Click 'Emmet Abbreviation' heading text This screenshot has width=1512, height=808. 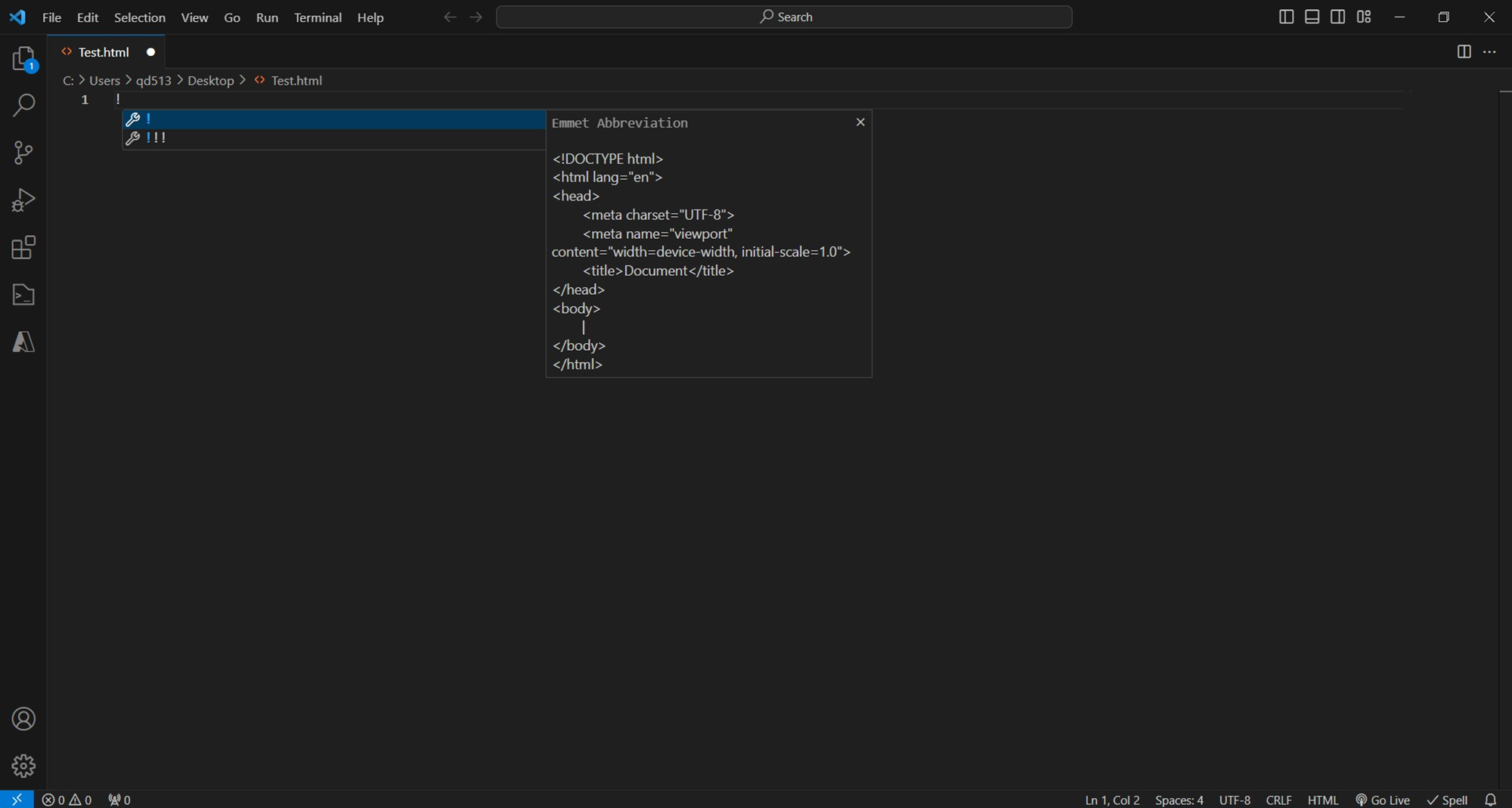619,123
